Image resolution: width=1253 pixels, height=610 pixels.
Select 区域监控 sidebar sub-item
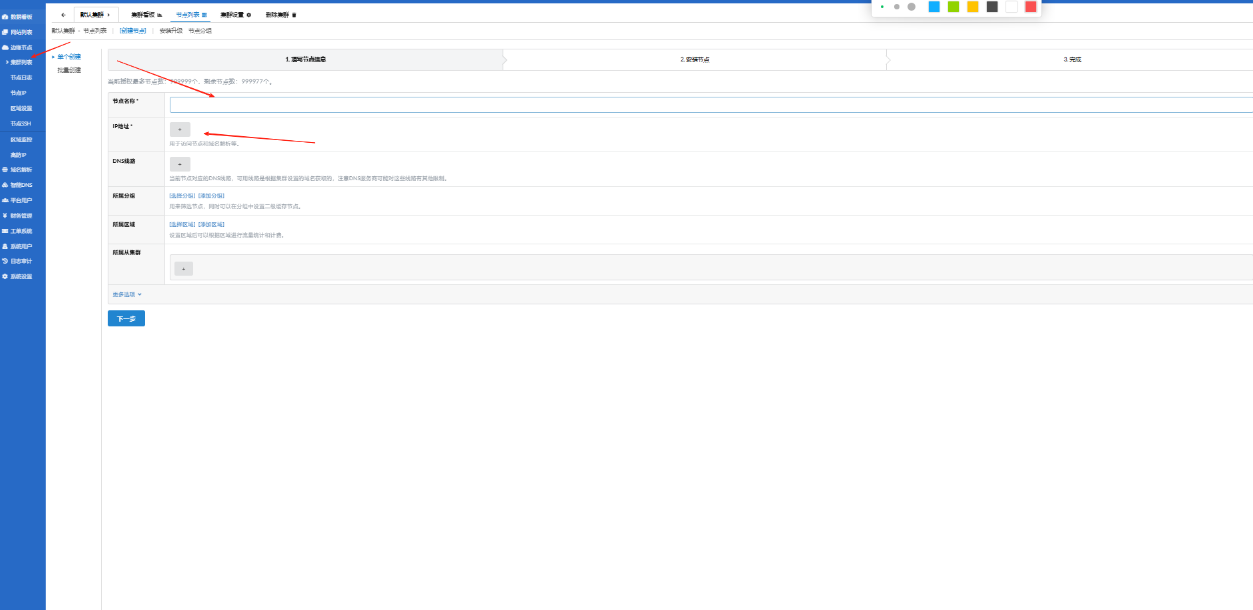(21, 140)
